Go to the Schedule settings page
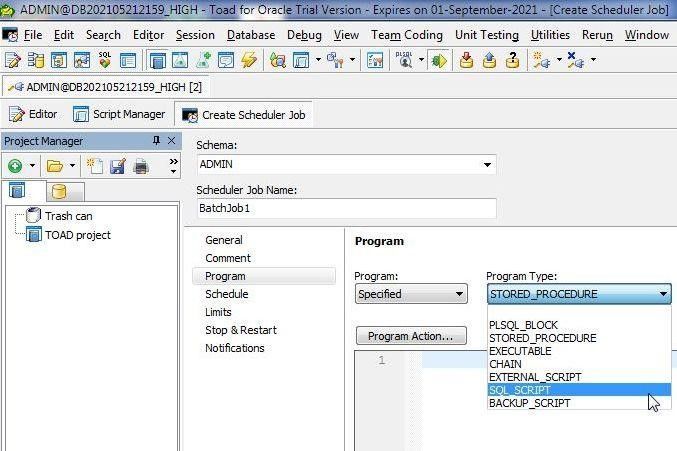677x451 pixels. pos(227,294)
